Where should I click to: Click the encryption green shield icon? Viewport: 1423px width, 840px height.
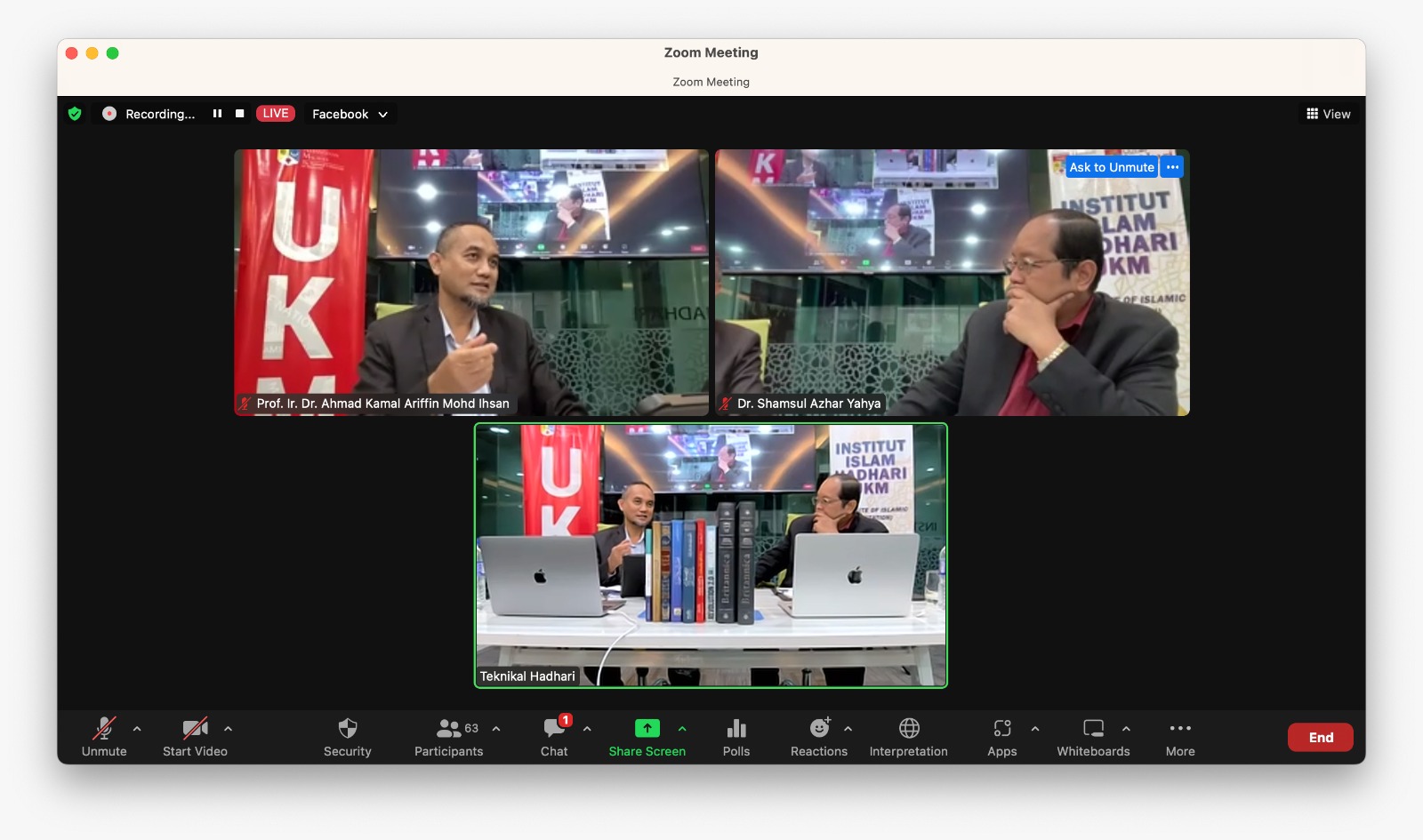pyautogui.click(x=75, y=114)
